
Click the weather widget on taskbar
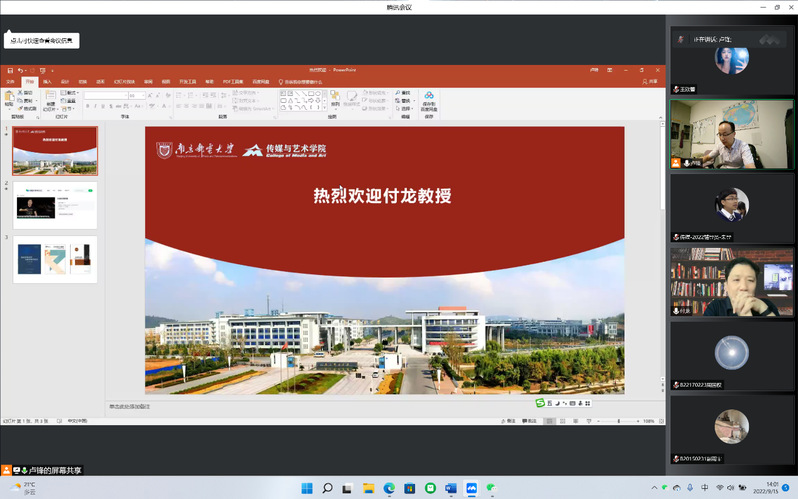point(20,489)
